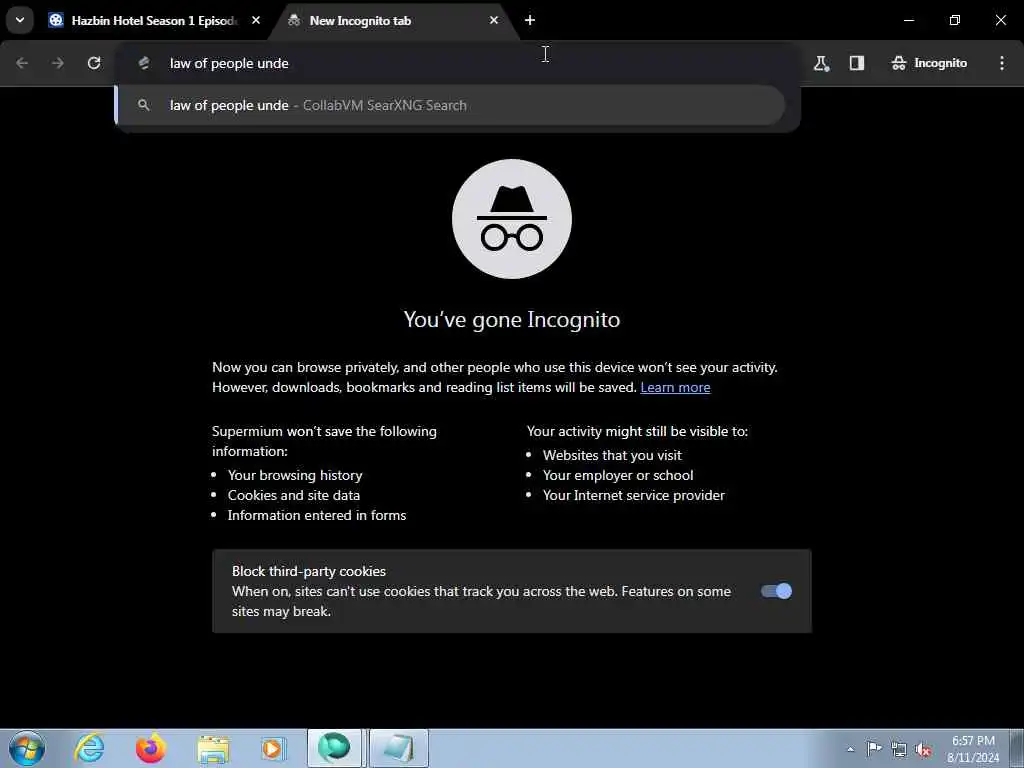The width and height of the screenshot is (1024, 768).
Task: Launch Internet Explorer from the taskbar
Action: click(x=89, y=748)
